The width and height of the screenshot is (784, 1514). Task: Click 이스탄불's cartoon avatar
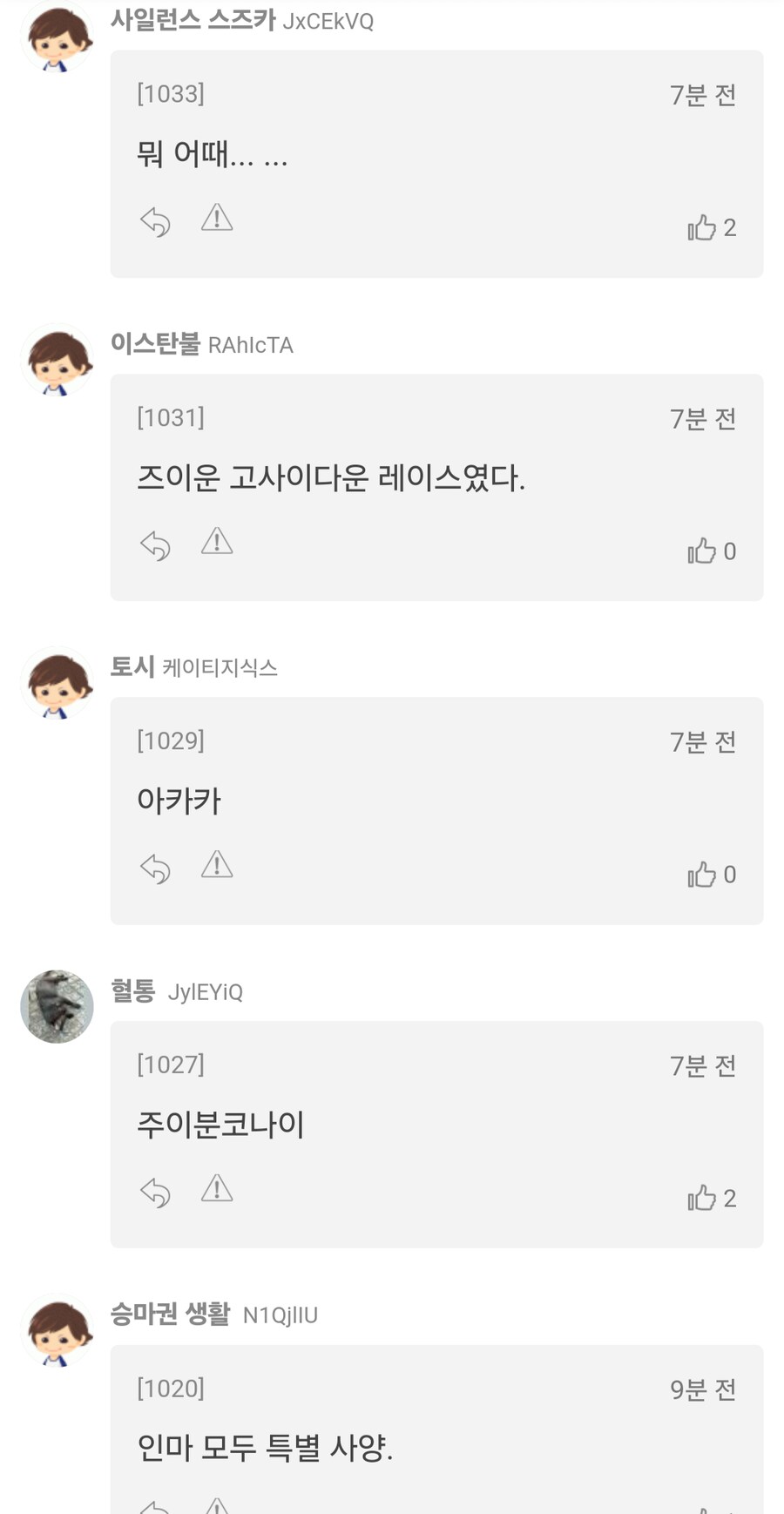coord(57,360)
